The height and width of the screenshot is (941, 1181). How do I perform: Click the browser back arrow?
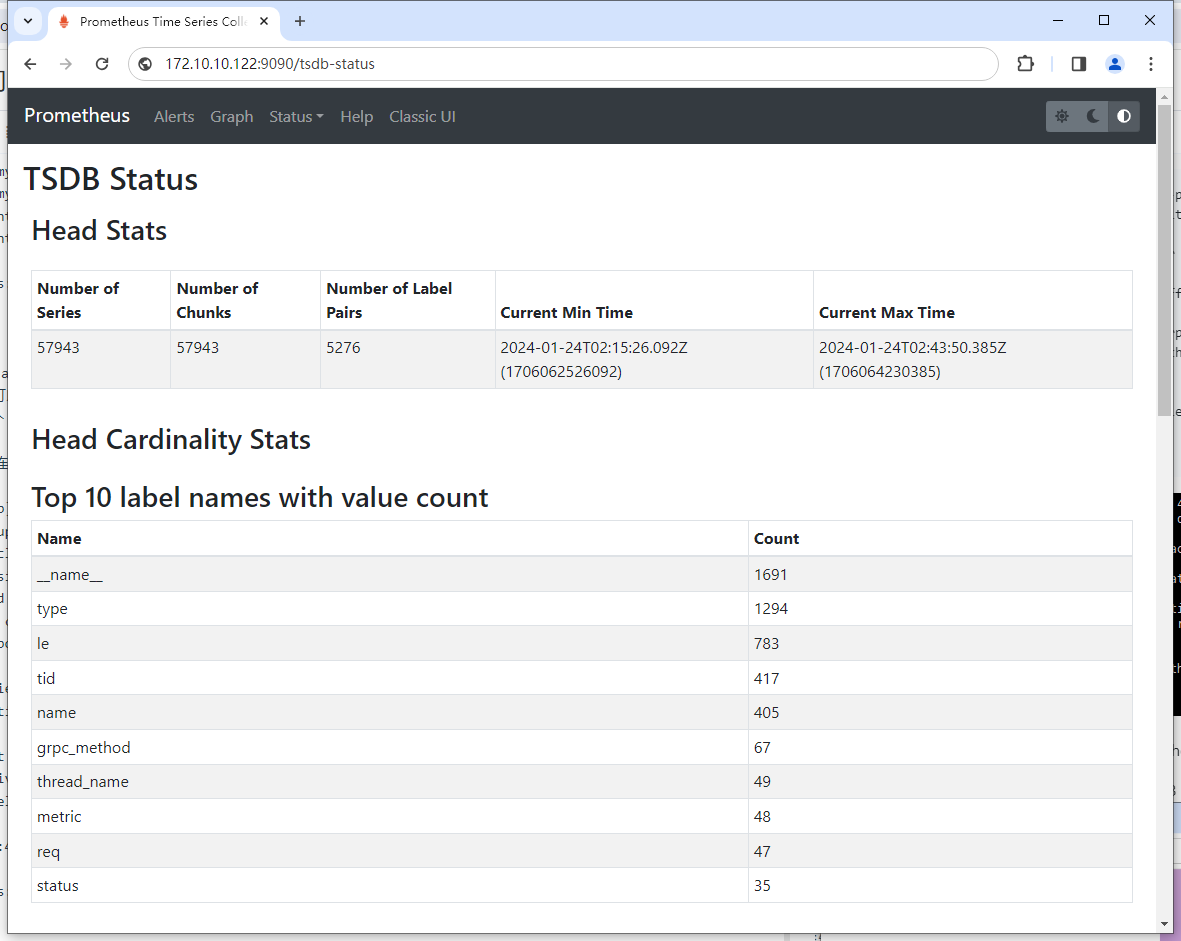pos(30,64)
